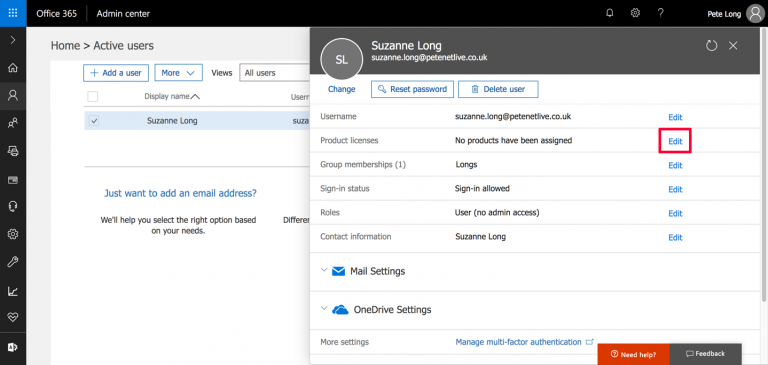Open Setup wrench icon in the sidebar
This screenshot has height=365, width=768.
pos(13,263)
